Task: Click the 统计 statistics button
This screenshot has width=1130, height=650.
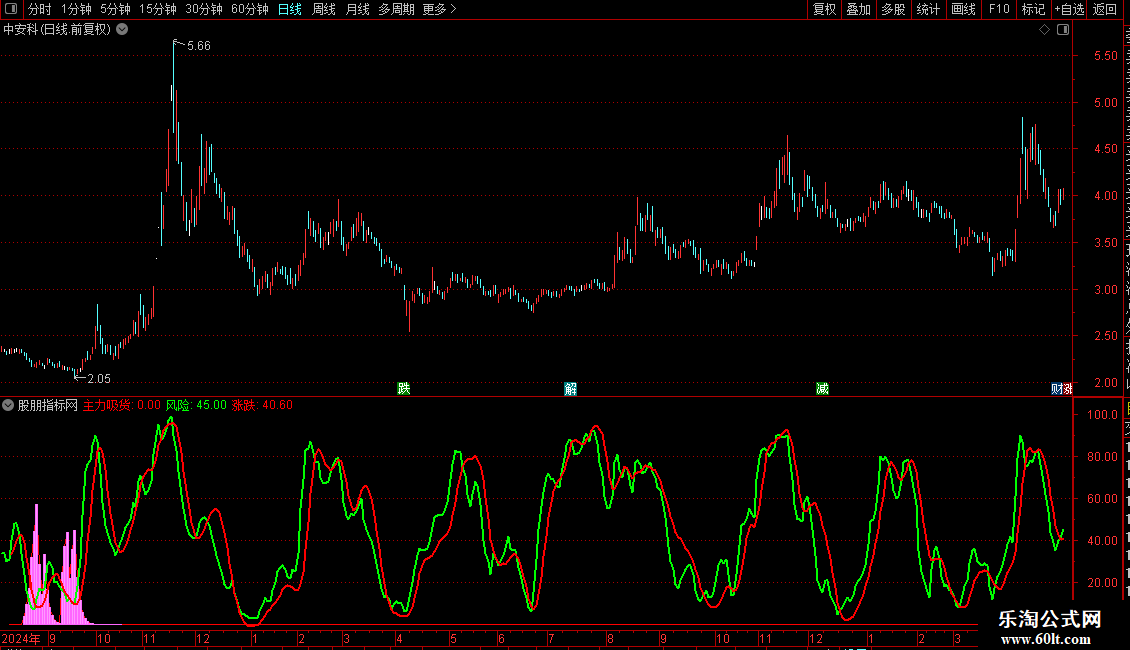Action: (927, 9)
